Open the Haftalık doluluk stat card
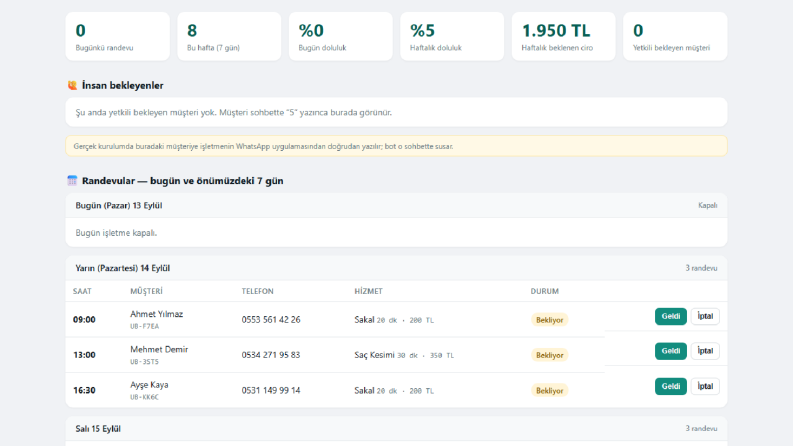This screenshot has width=793, height=446. (x=452, y=36)
